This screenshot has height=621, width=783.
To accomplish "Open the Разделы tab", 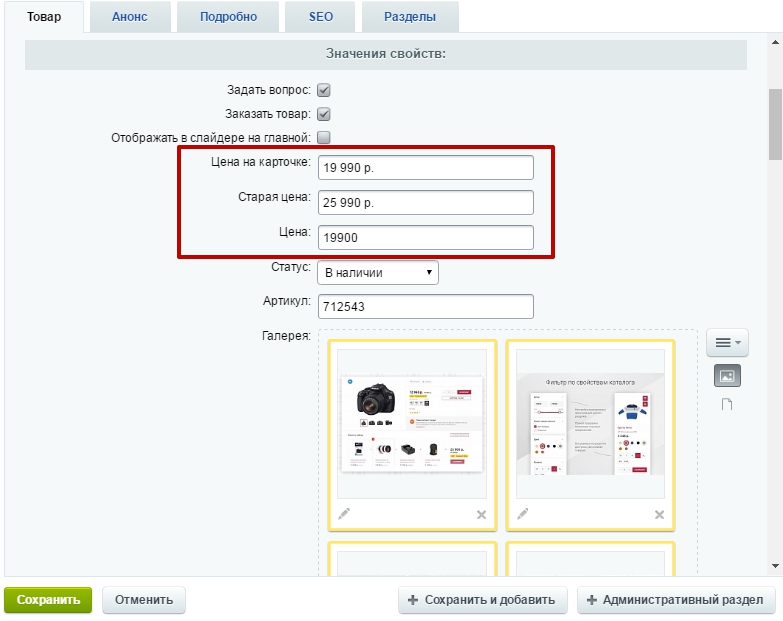I will [x=410, y=17].
